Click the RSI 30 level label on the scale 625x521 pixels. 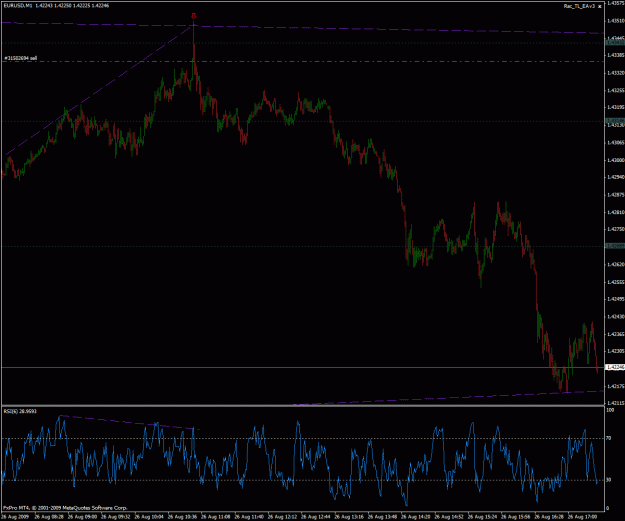tap(609, 480)
